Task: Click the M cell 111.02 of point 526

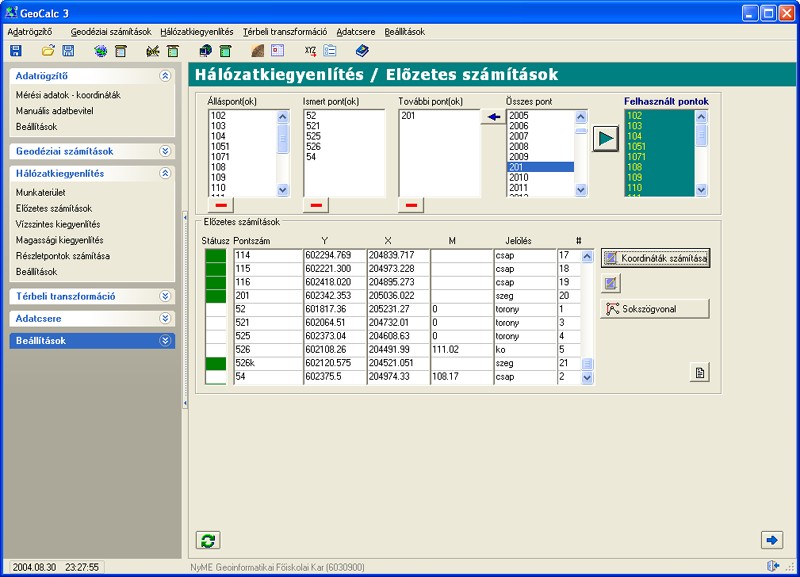Action: click(461, 349)
